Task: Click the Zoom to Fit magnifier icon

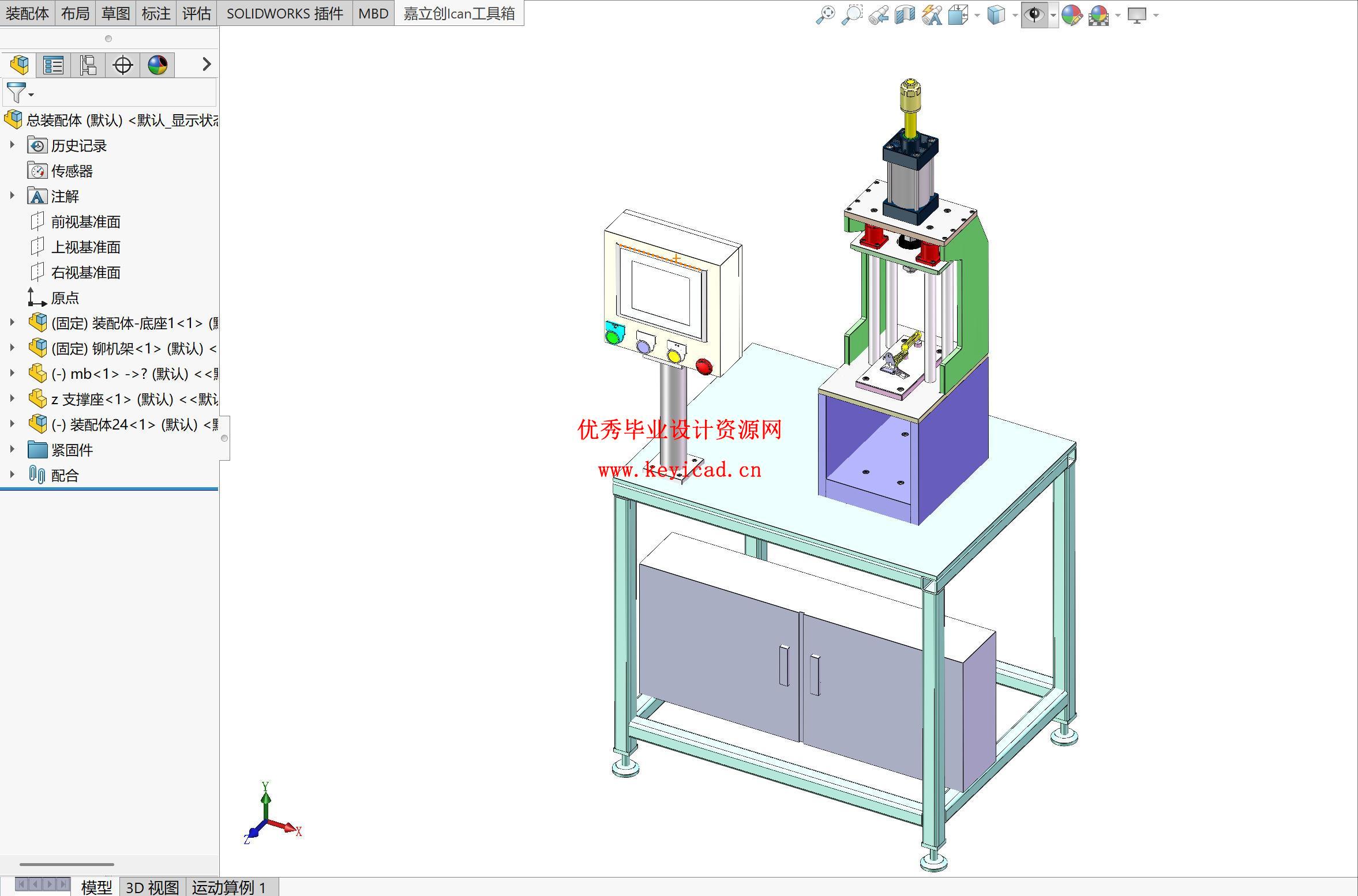Action: click(826, 15)
